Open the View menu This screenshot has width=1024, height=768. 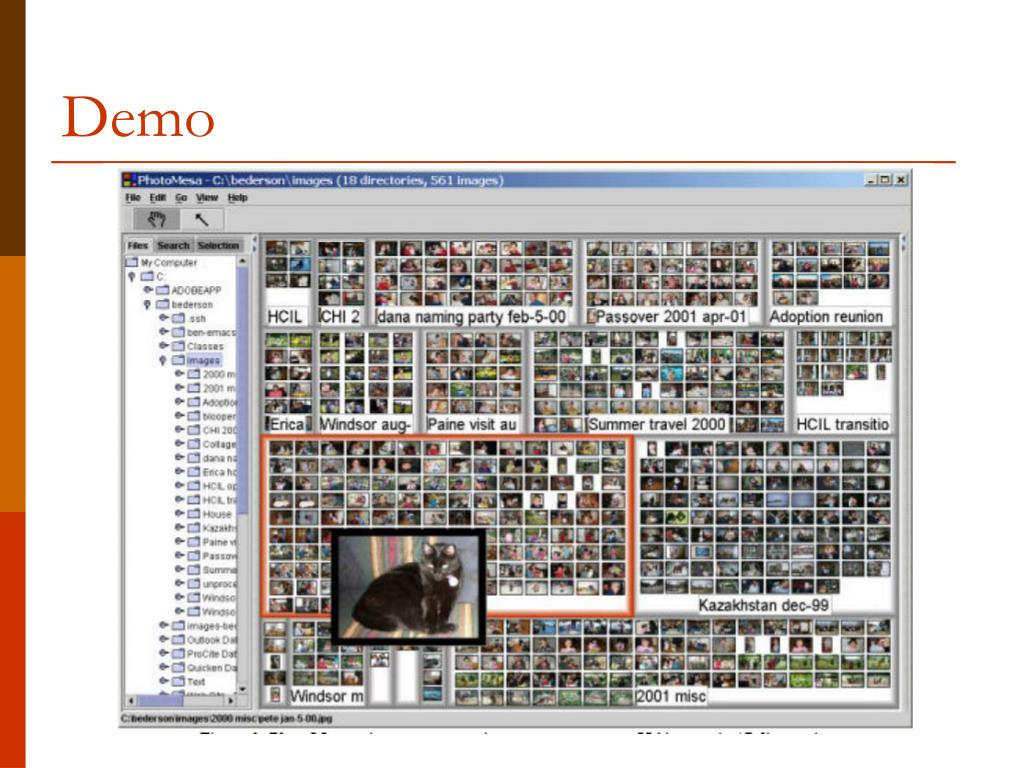207,197
